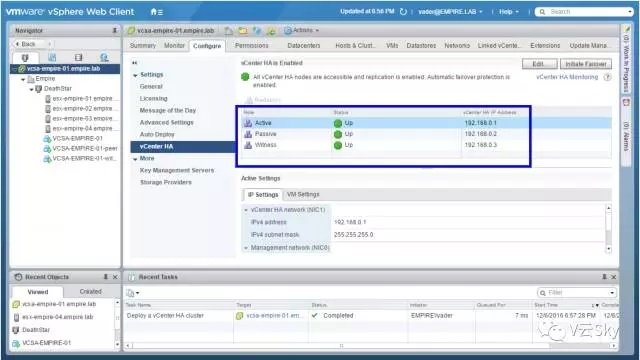Click the vCenter HA help question icon

pos(607,77)
